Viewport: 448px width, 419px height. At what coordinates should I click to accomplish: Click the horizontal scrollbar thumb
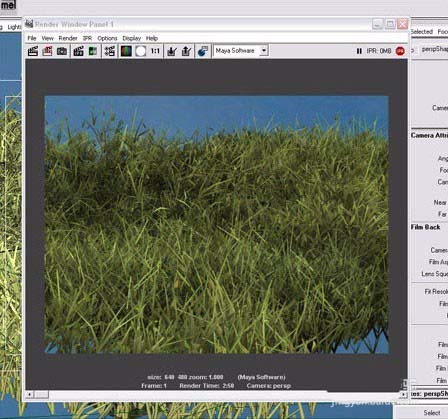click(x=42, y=394)
